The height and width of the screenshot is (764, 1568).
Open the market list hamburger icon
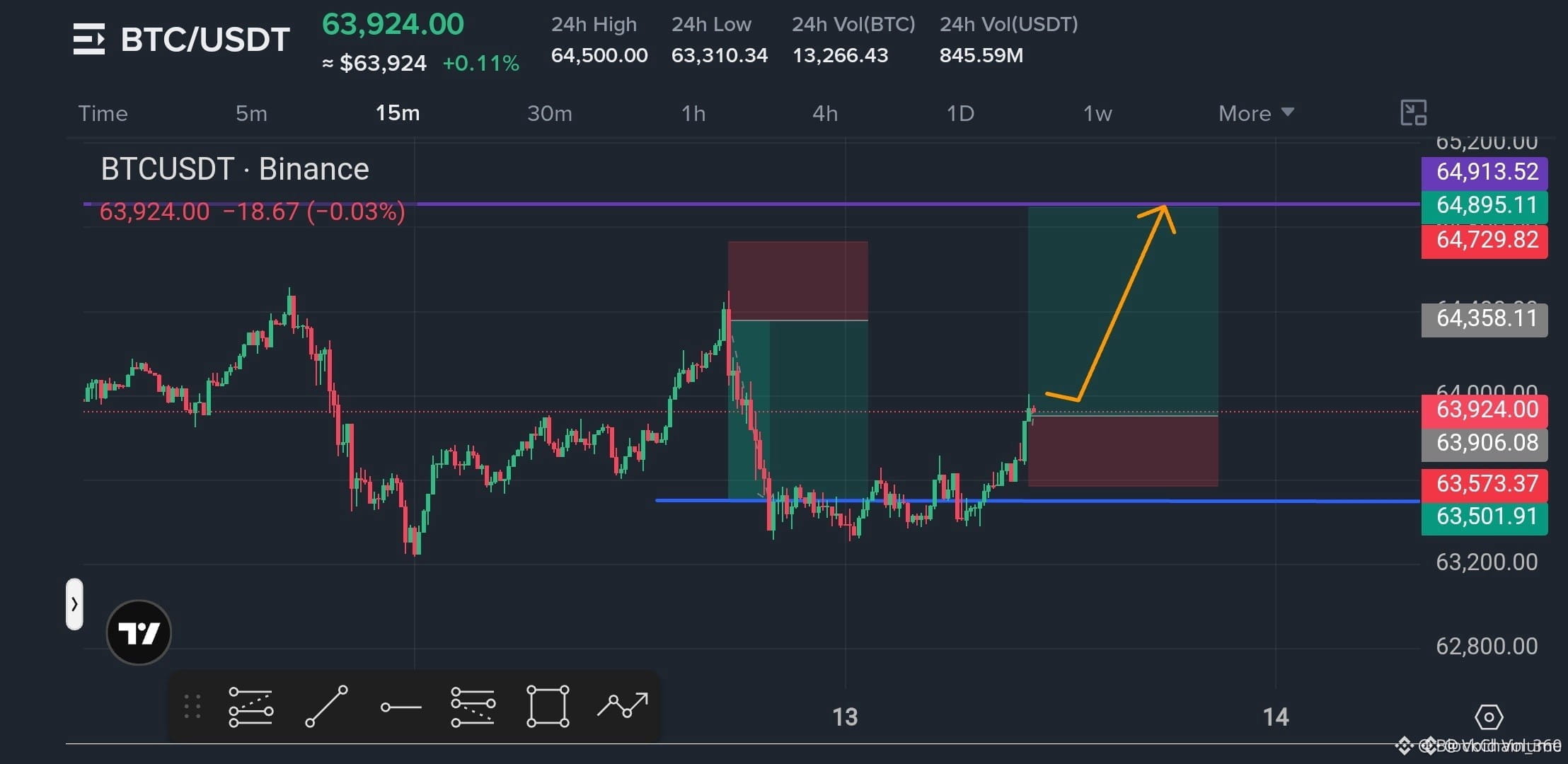click(x=89, y=39)
